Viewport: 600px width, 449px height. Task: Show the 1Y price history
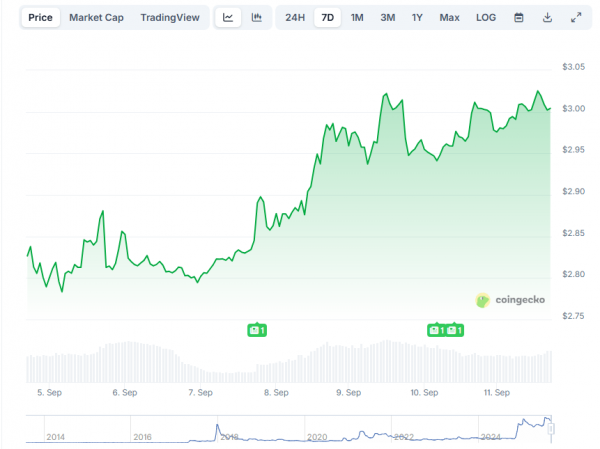click(417, 18)
